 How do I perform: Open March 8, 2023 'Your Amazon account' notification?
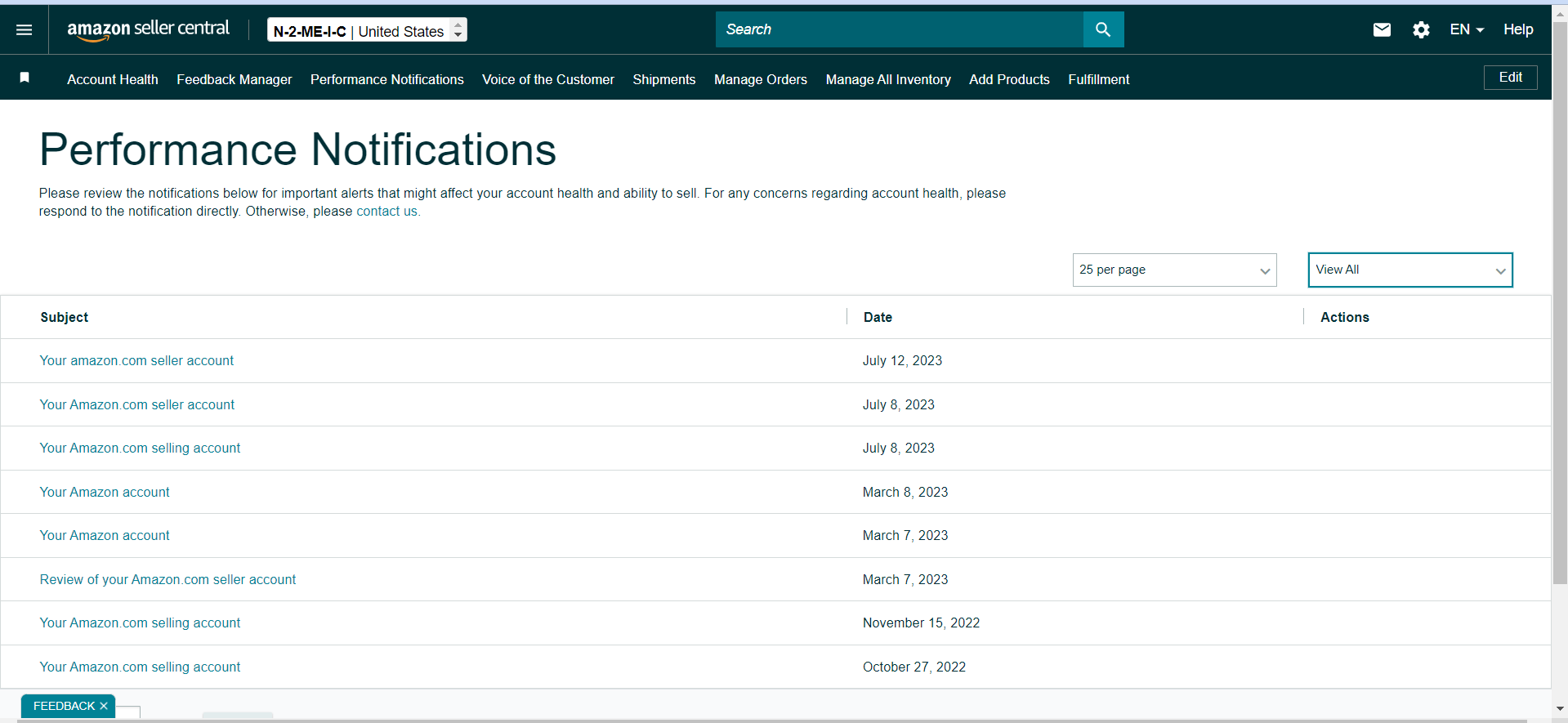click(105, 492)
